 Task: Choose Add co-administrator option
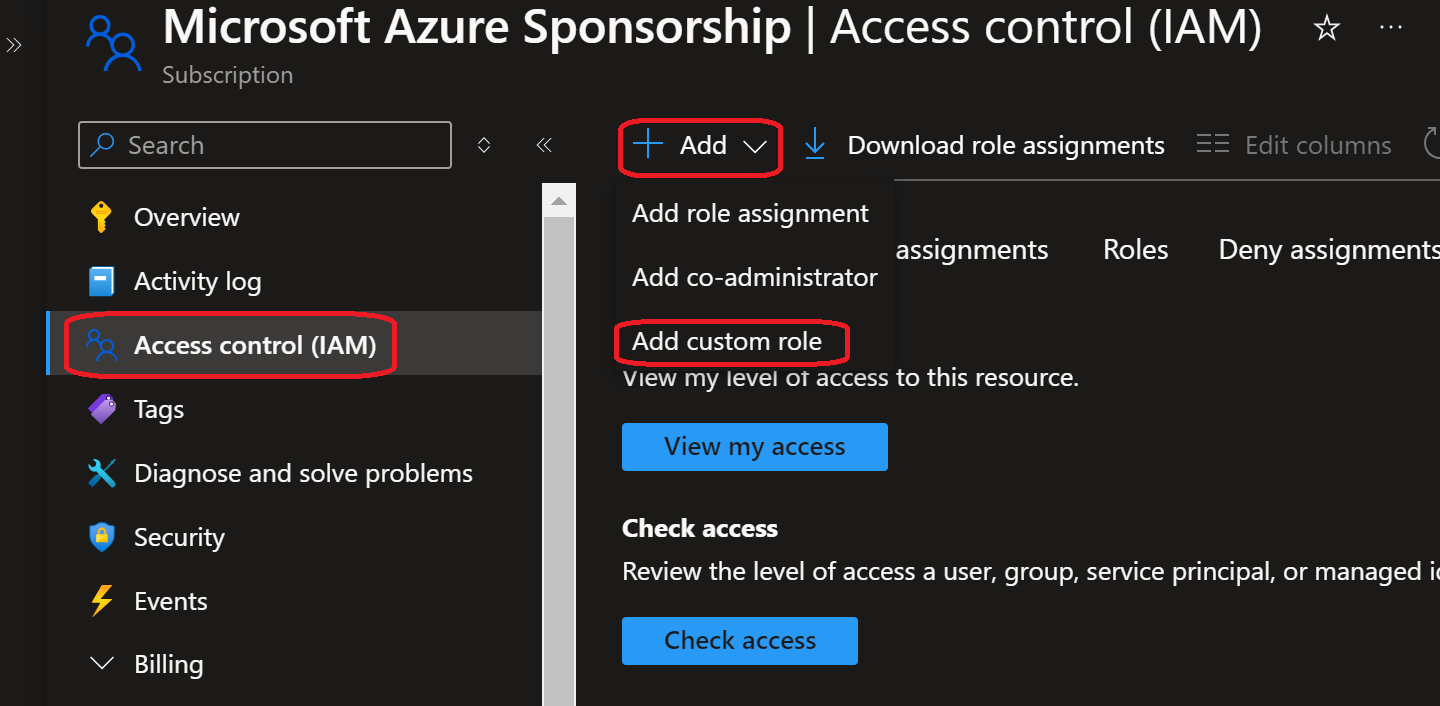point(754,278)
